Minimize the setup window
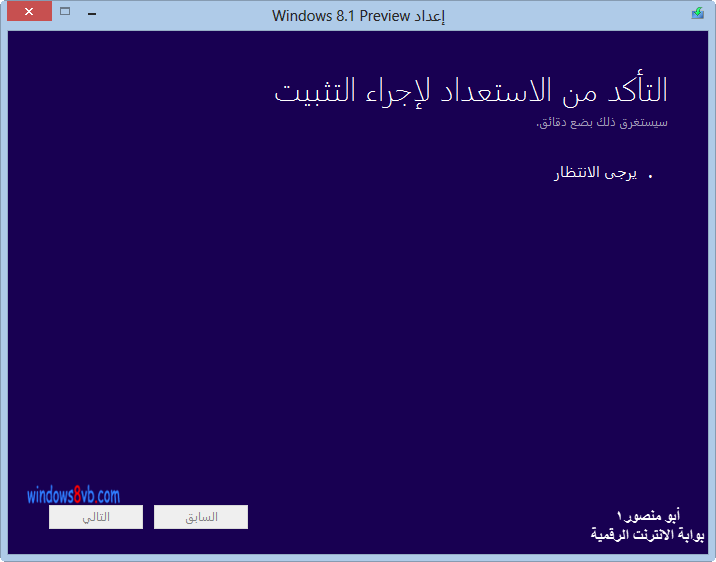 (x=92, y=14)
